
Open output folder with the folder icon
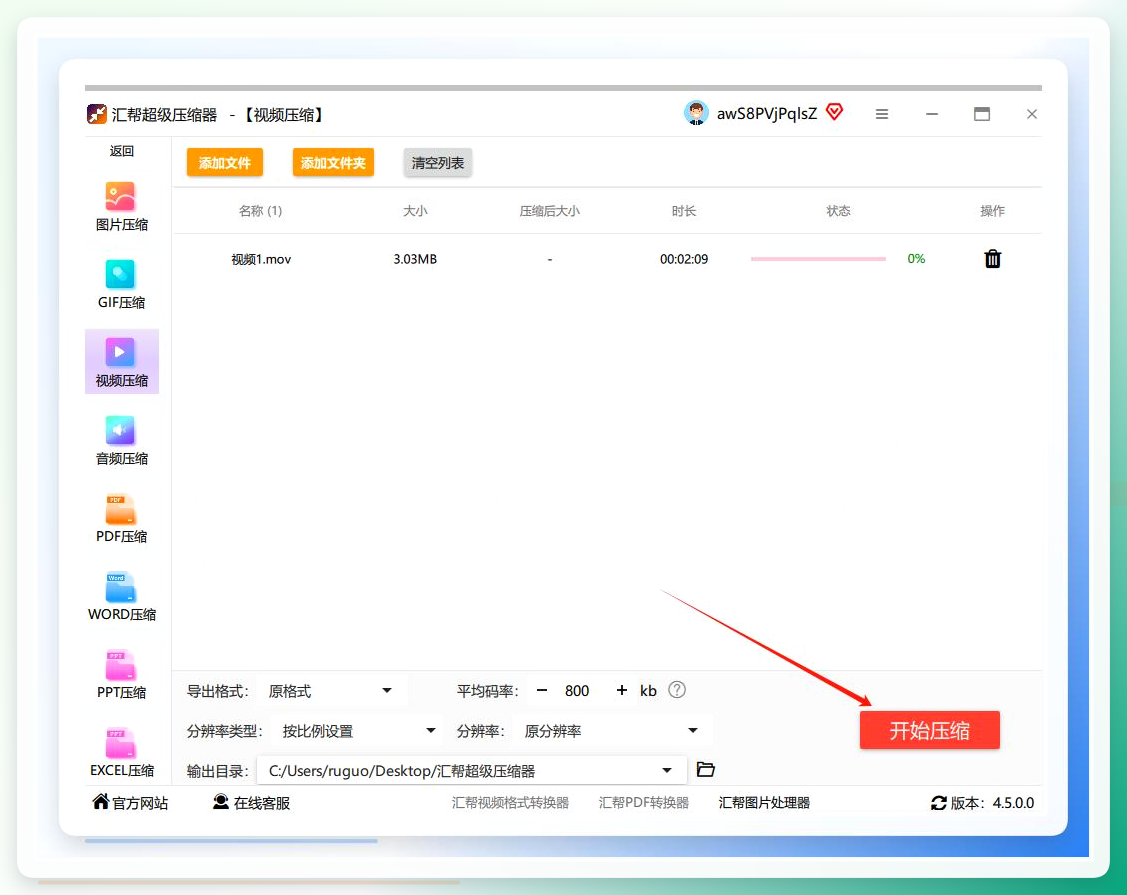point(706,770)
